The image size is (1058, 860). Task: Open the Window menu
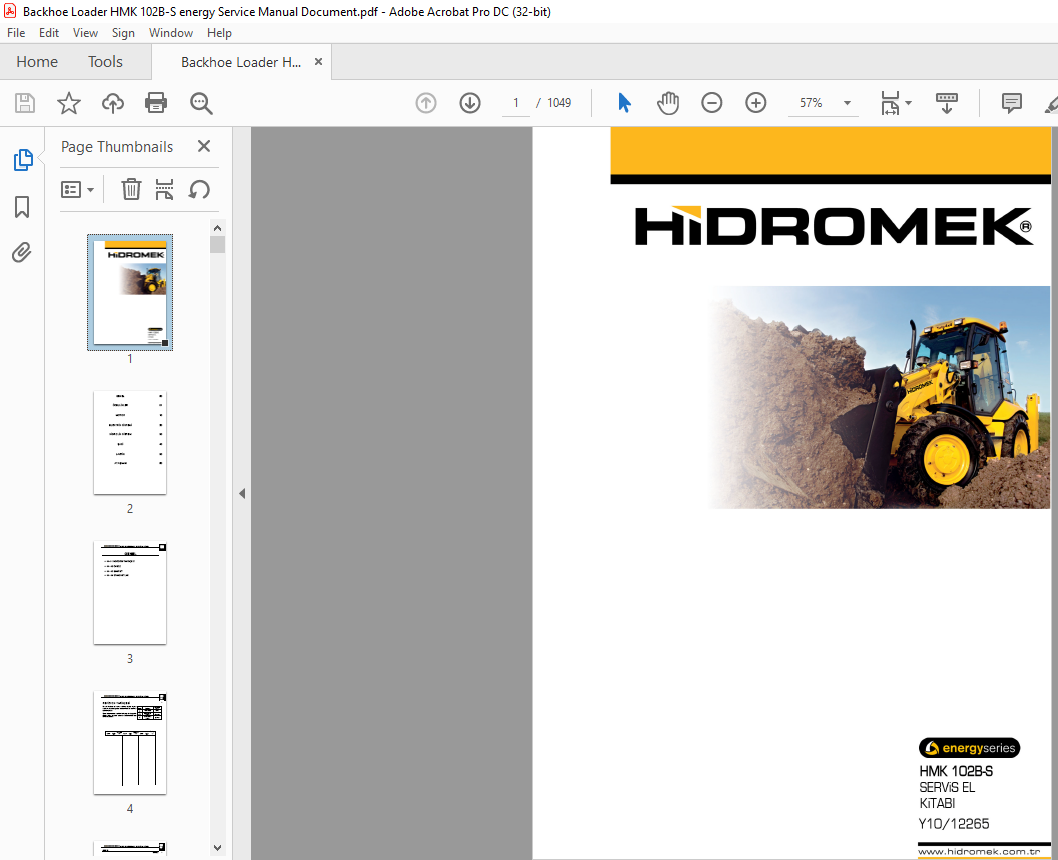coord(171,32)
